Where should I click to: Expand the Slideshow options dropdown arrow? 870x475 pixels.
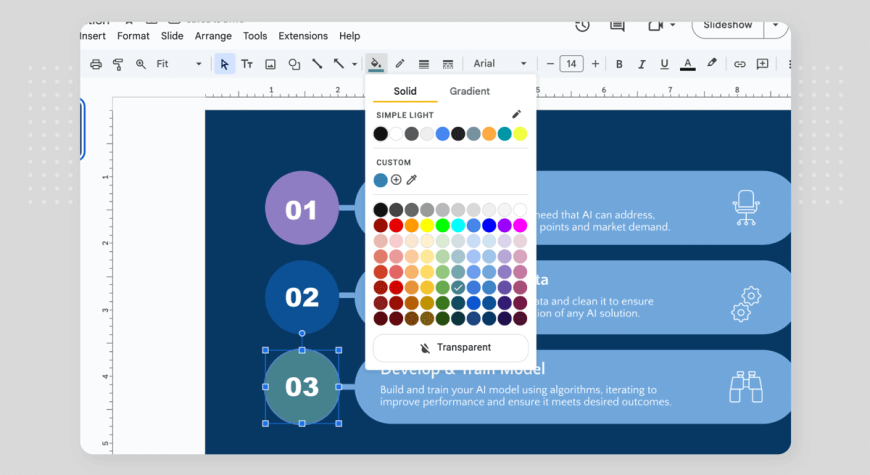tap(776, 26)
